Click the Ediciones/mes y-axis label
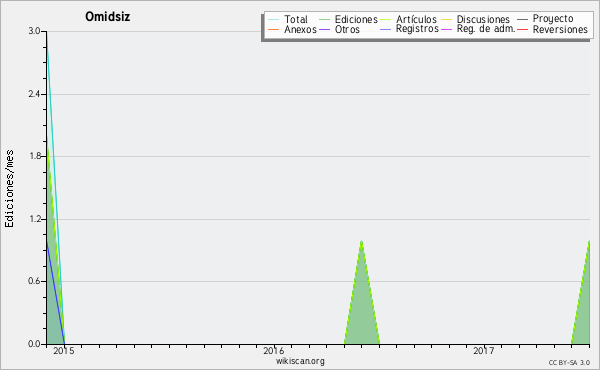This screenshot has height=370, width=600. [x=9, y=189]
